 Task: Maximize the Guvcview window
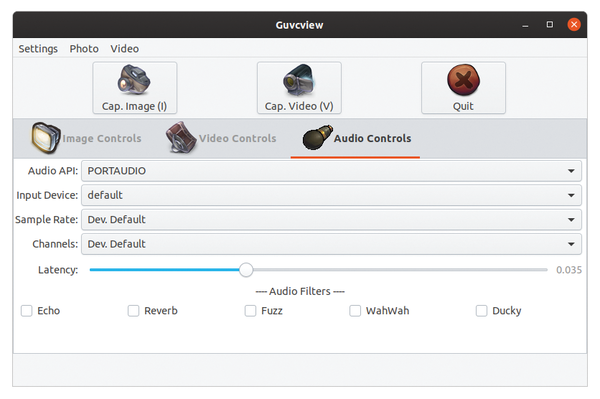[x=549, y=24]
